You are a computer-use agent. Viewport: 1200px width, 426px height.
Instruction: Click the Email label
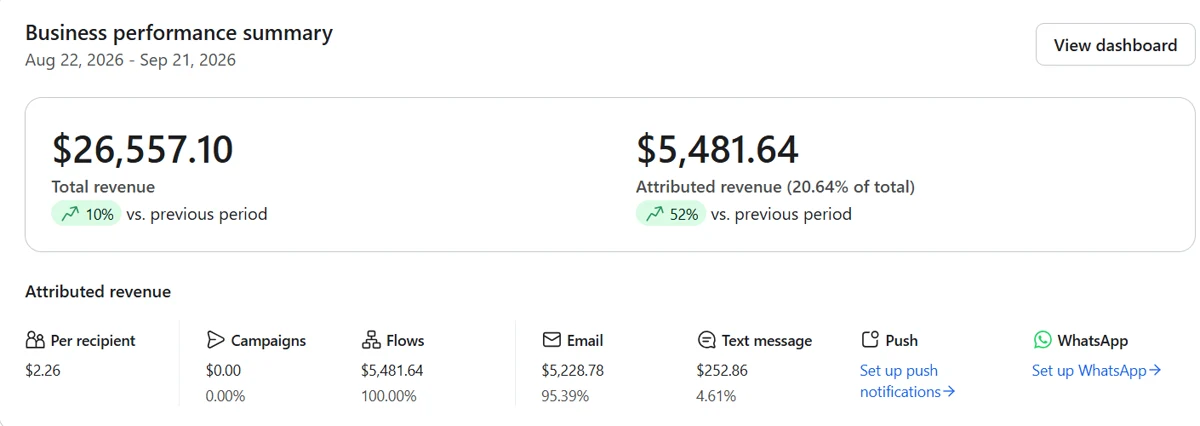click(585, 340)
